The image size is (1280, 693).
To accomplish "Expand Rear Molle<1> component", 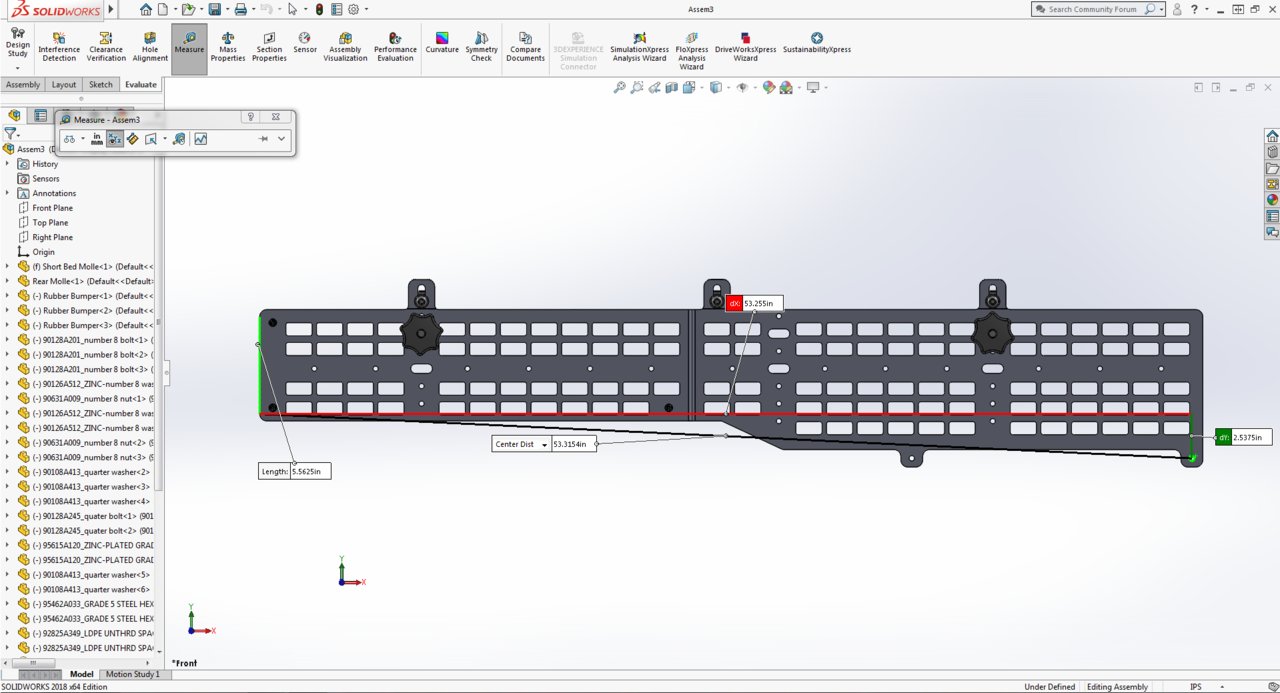I will [x=7, y=281].
